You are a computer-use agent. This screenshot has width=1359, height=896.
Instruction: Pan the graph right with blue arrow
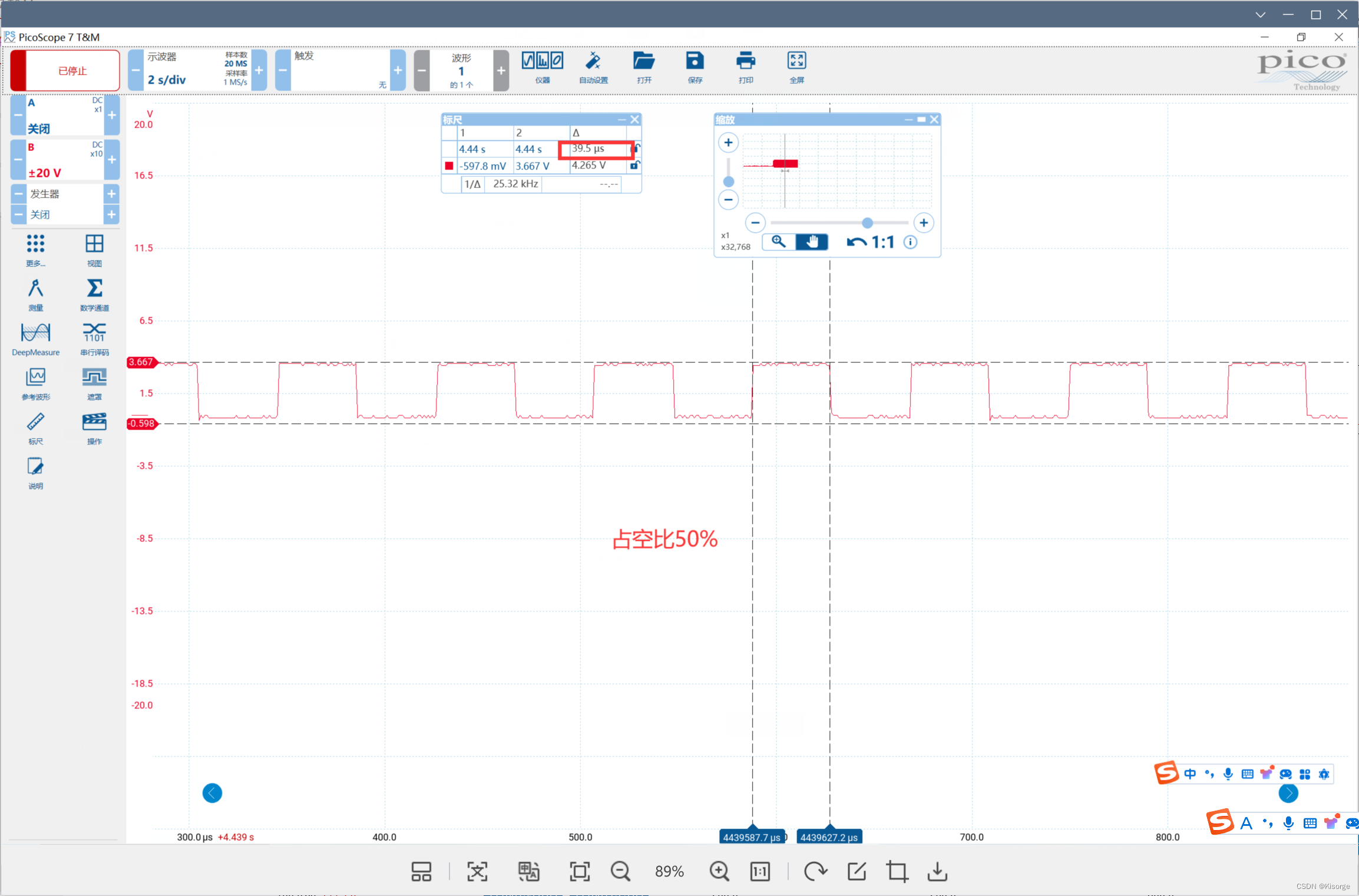pyautogui.click(x=1288, y=793)
